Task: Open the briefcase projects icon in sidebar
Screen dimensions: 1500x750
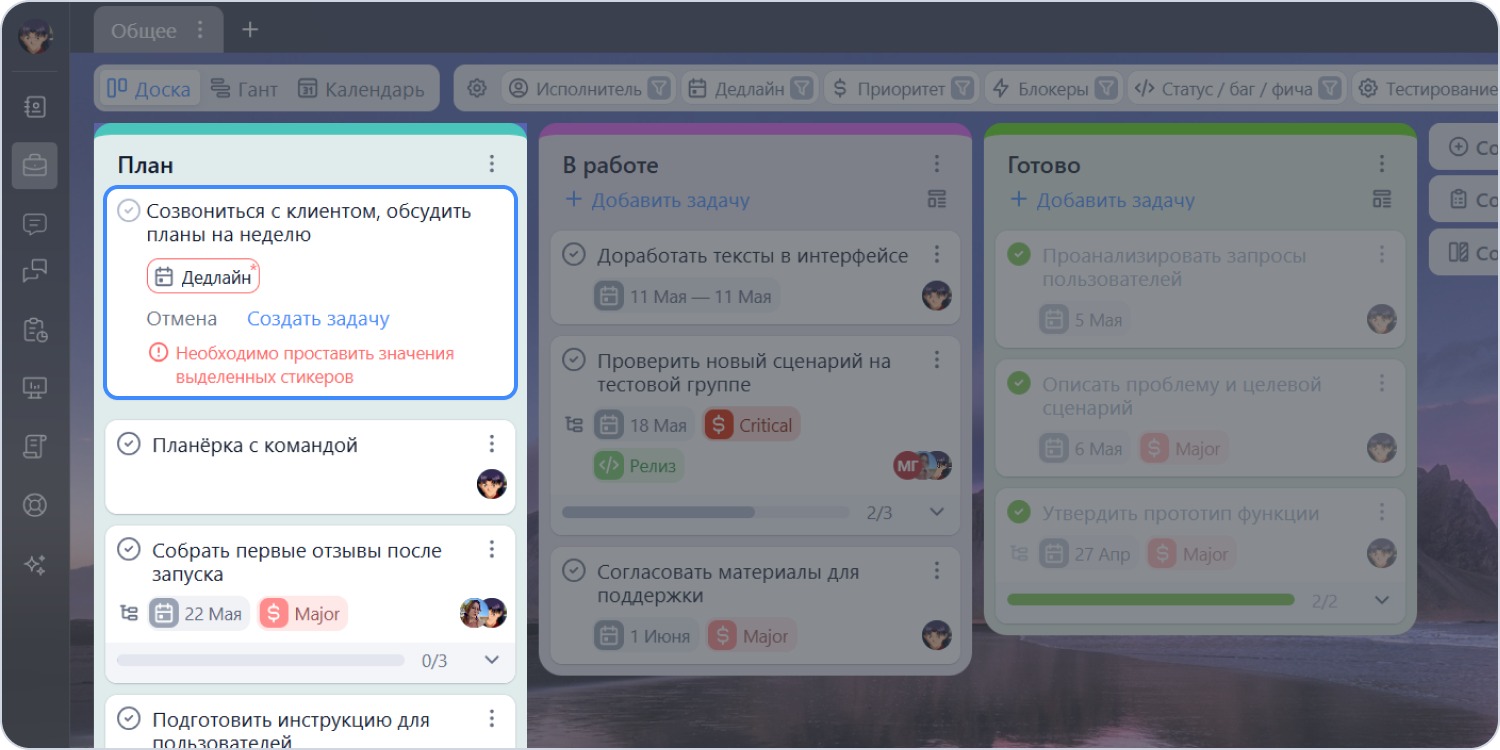Action: 35,165
